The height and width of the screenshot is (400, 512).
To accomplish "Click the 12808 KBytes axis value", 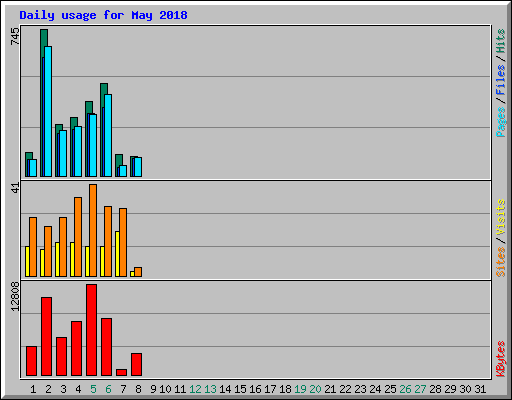I will click(x=15, y=296).
